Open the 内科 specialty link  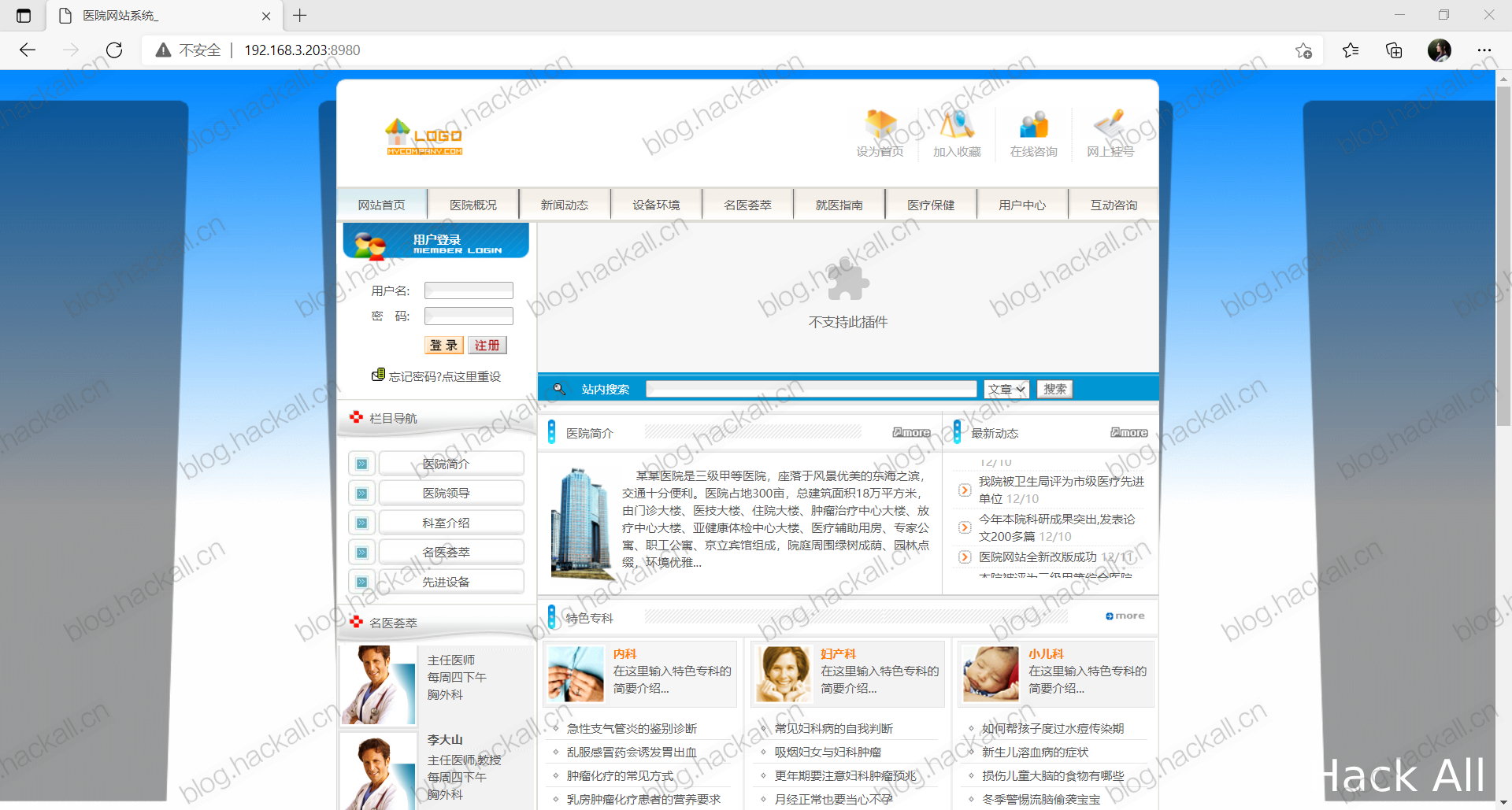[624, 653]
